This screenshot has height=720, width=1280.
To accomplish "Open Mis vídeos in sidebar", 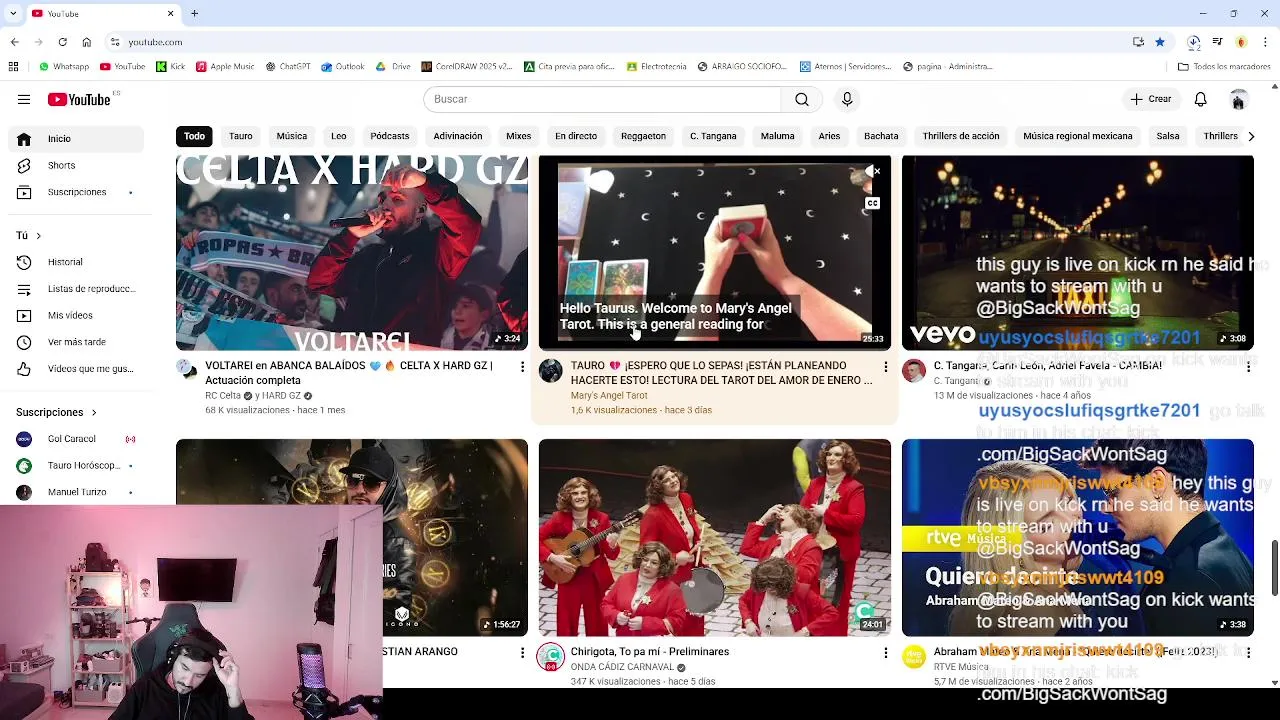I will click(x=75, y=315).
